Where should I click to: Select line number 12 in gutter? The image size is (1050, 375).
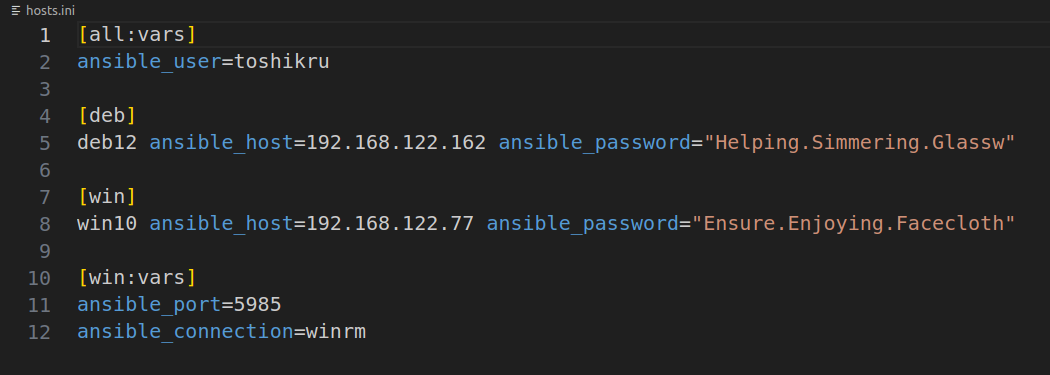tap(39, 331)
